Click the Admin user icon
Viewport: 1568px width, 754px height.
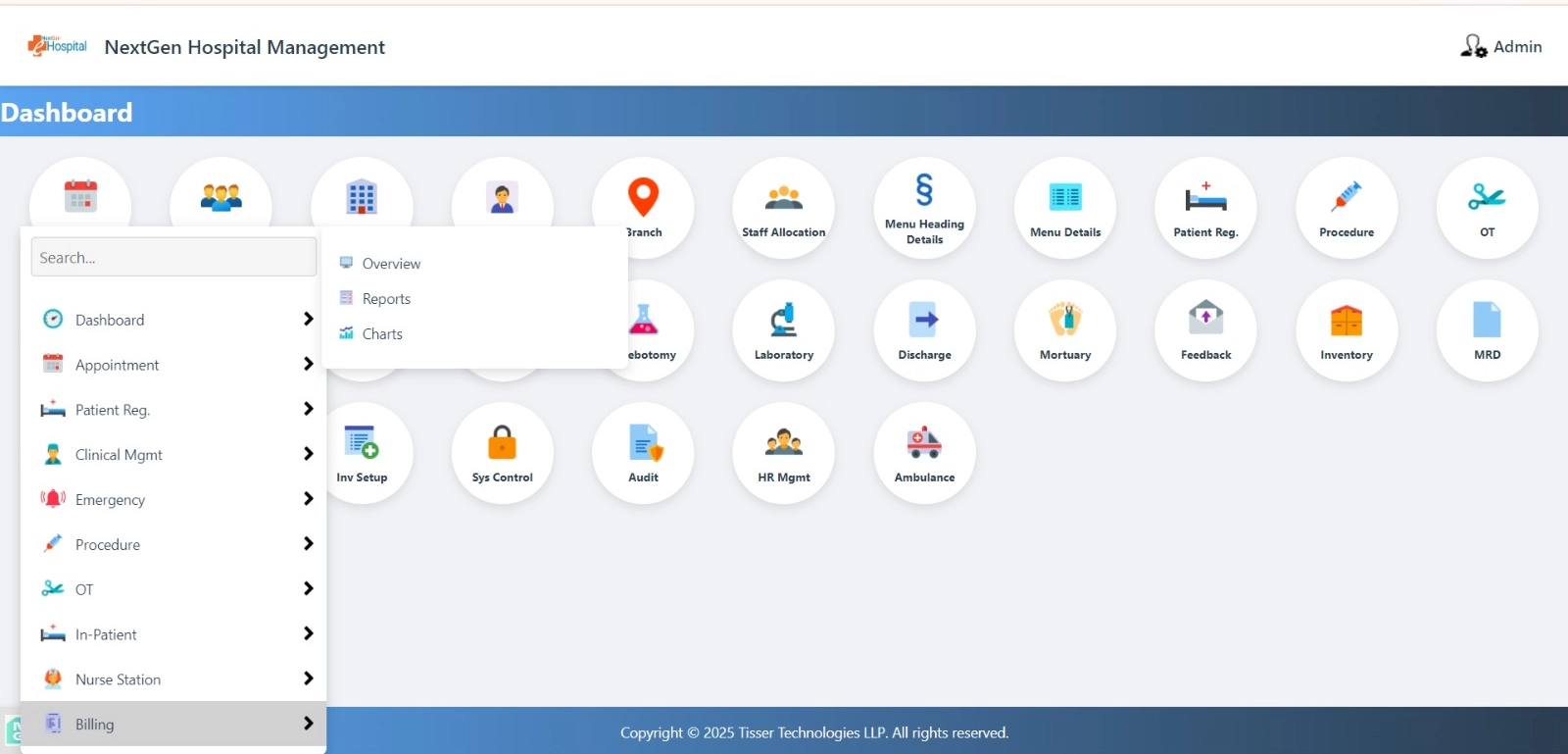[1473, 46]
